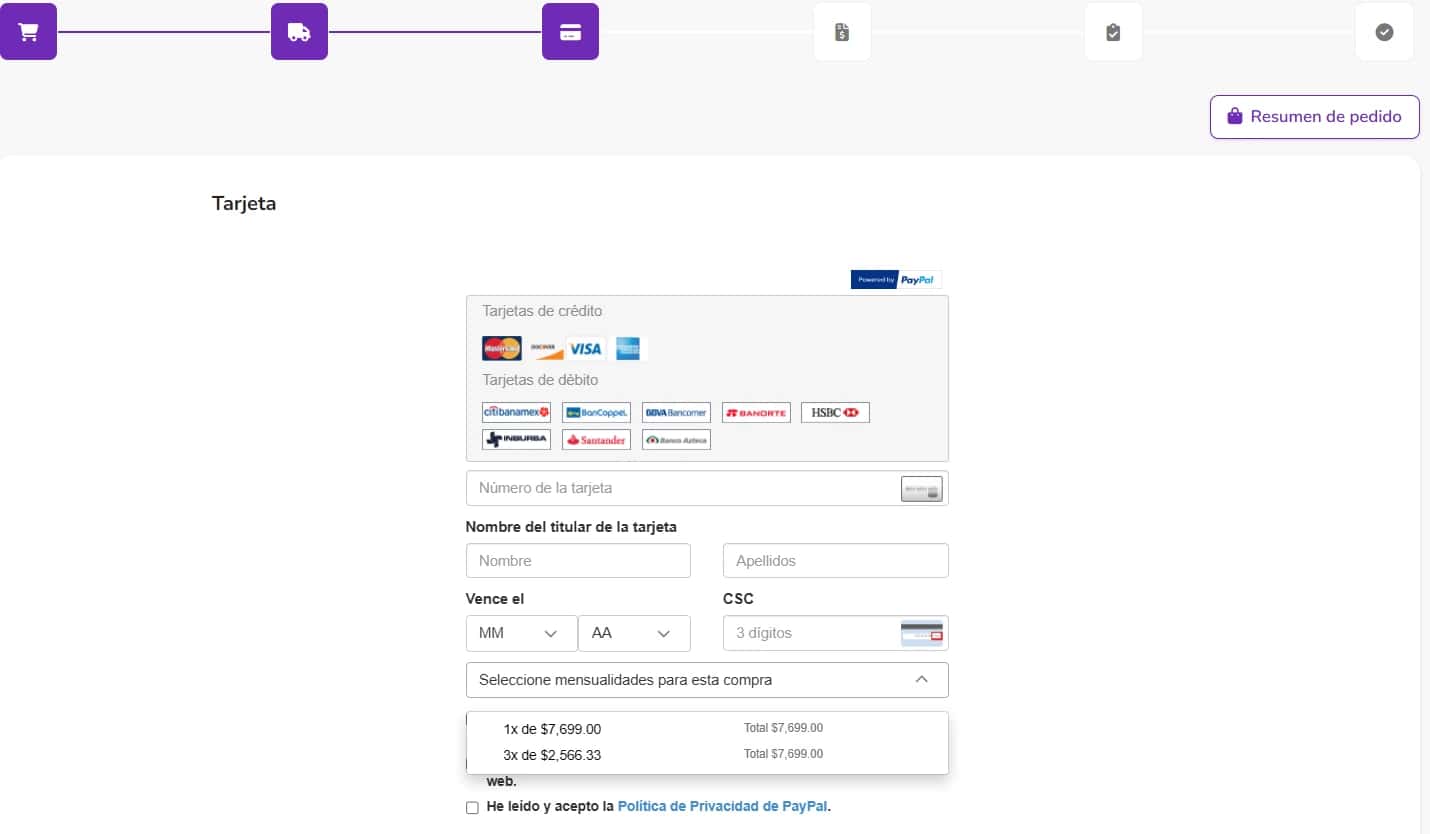1430x834 pixels.
Task: Open the AA expiration year dropdown
Action: click(x=634, y=633)
